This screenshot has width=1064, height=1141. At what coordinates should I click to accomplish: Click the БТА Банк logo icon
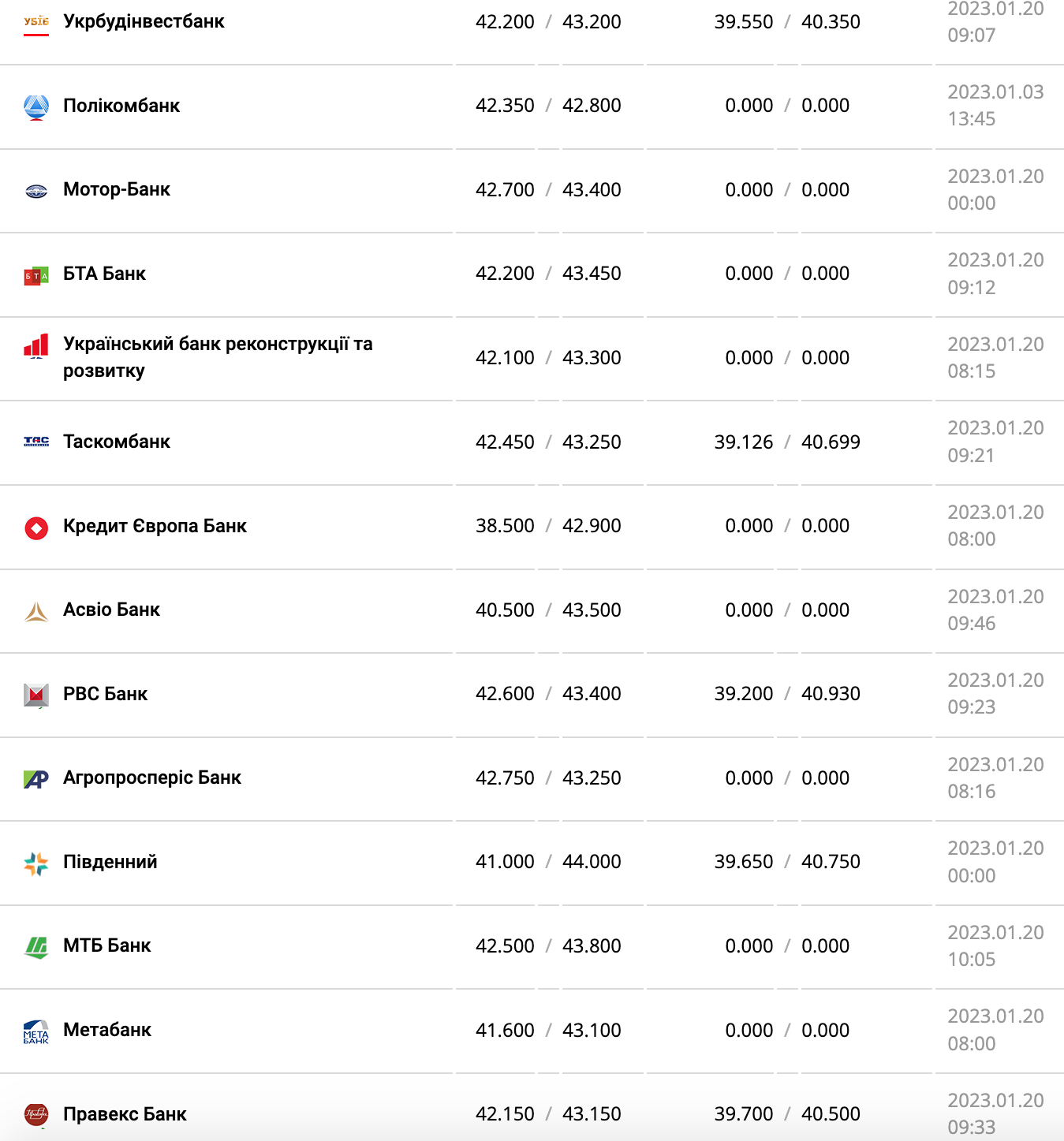36,276
